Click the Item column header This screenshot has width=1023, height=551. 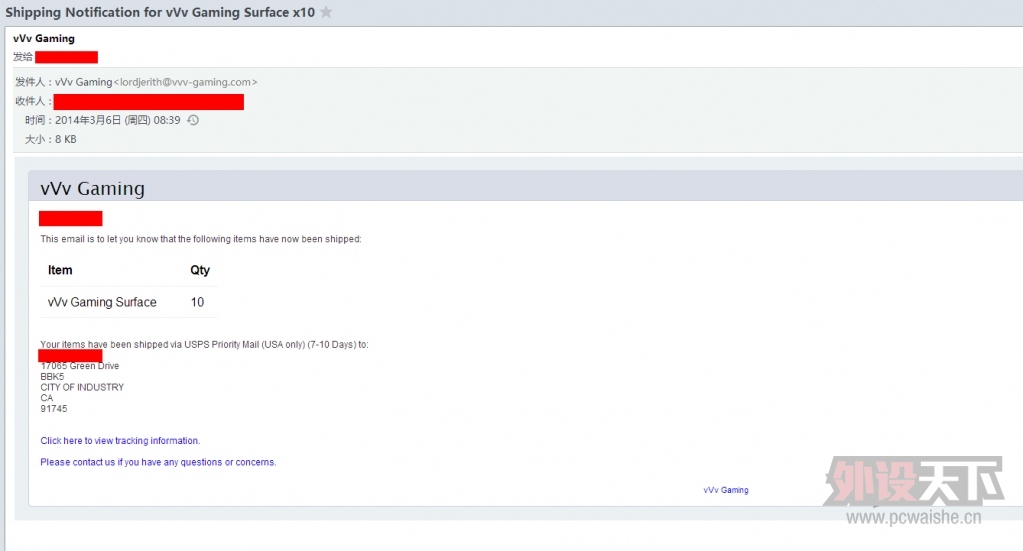pyautogui.click(x=60, y=270)
